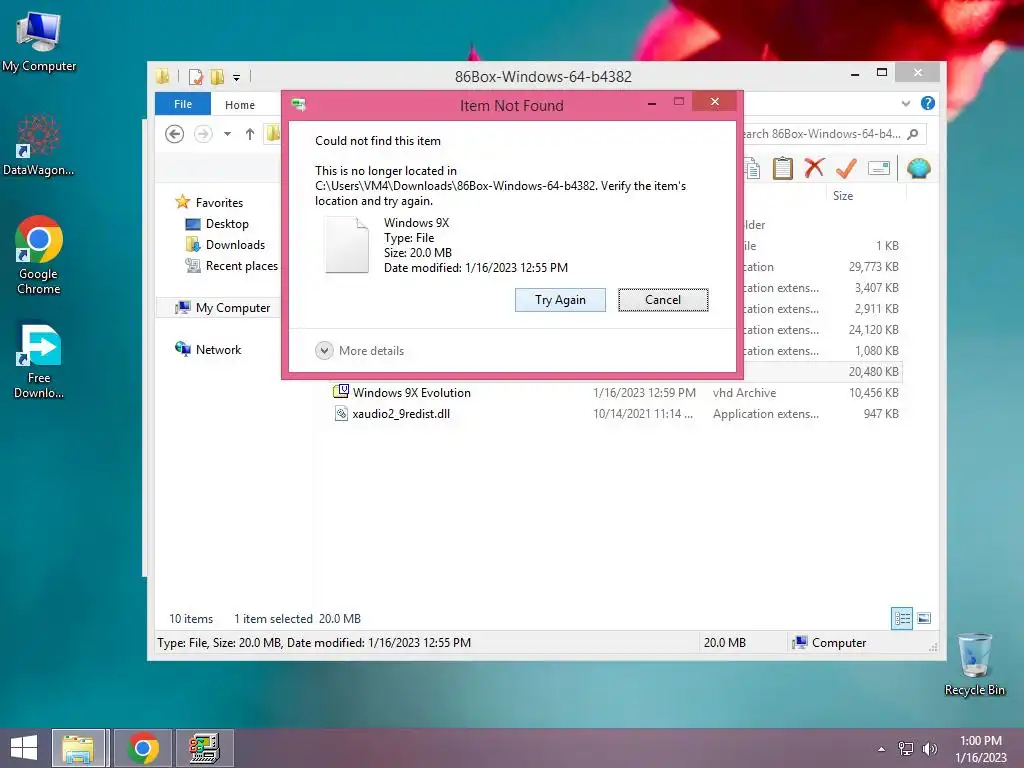
Task: Open Explorer Help icon
Action: coord(927,103)
